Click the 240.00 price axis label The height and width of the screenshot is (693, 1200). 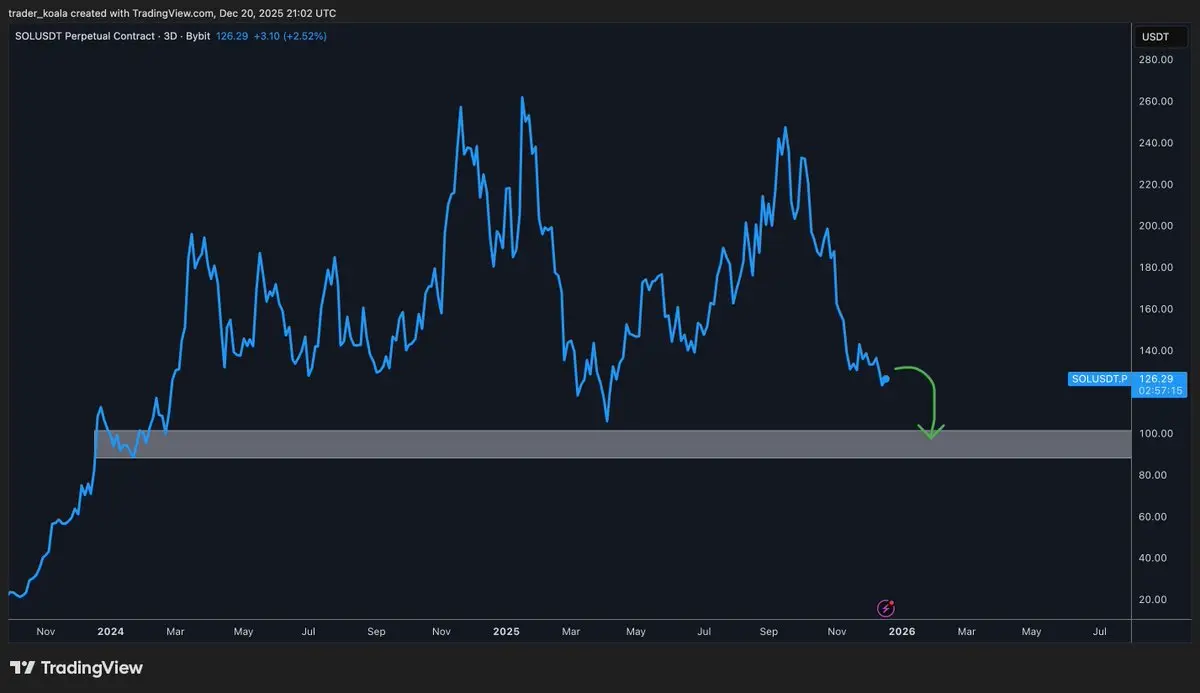pos(1155,143)
